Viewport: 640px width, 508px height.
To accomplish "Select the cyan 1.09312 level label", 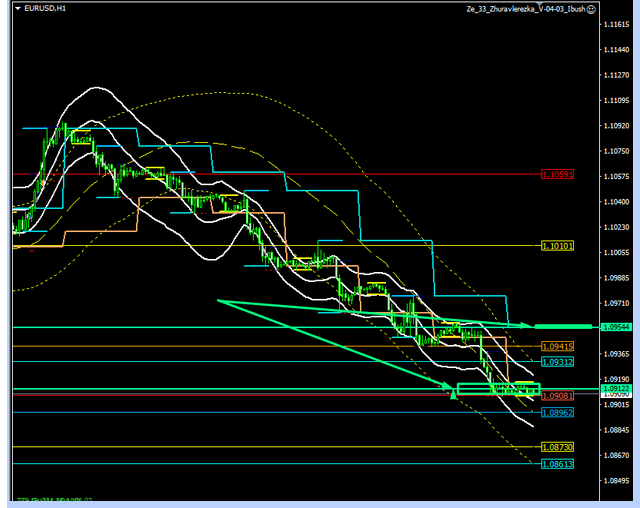I will point(557,361).
